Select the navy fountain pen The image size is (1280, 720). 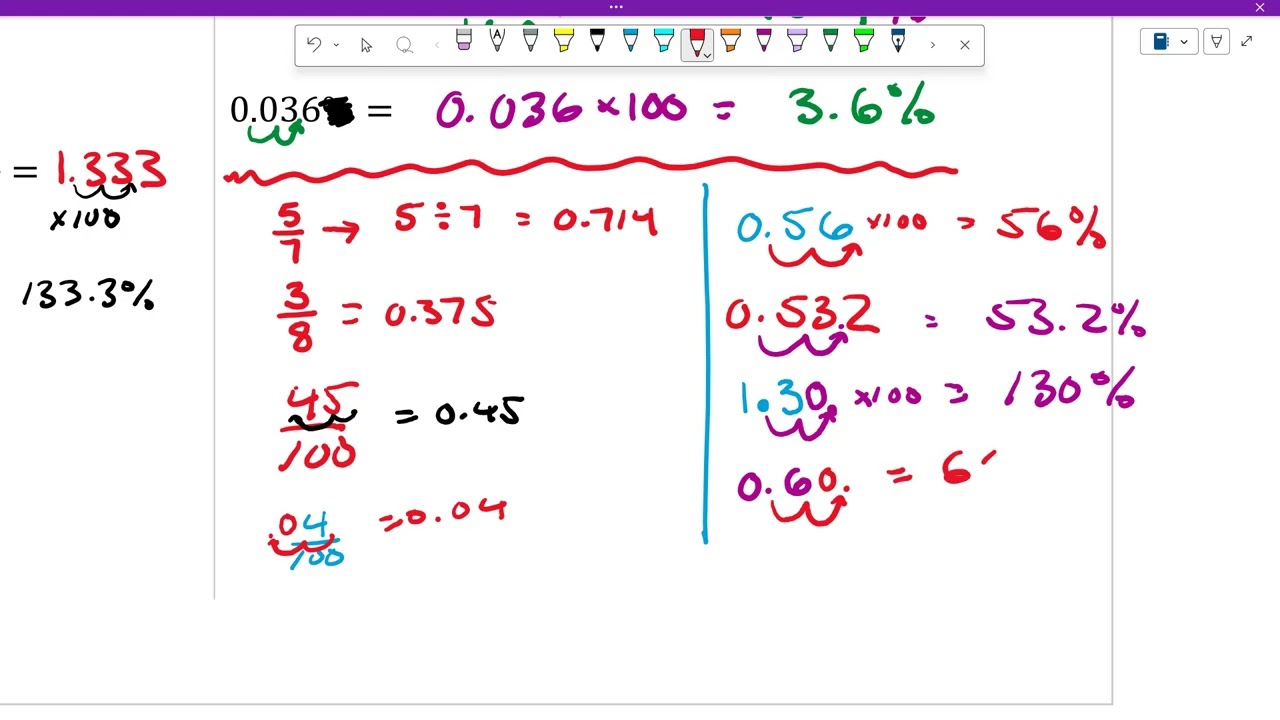[x=897, y=41]
